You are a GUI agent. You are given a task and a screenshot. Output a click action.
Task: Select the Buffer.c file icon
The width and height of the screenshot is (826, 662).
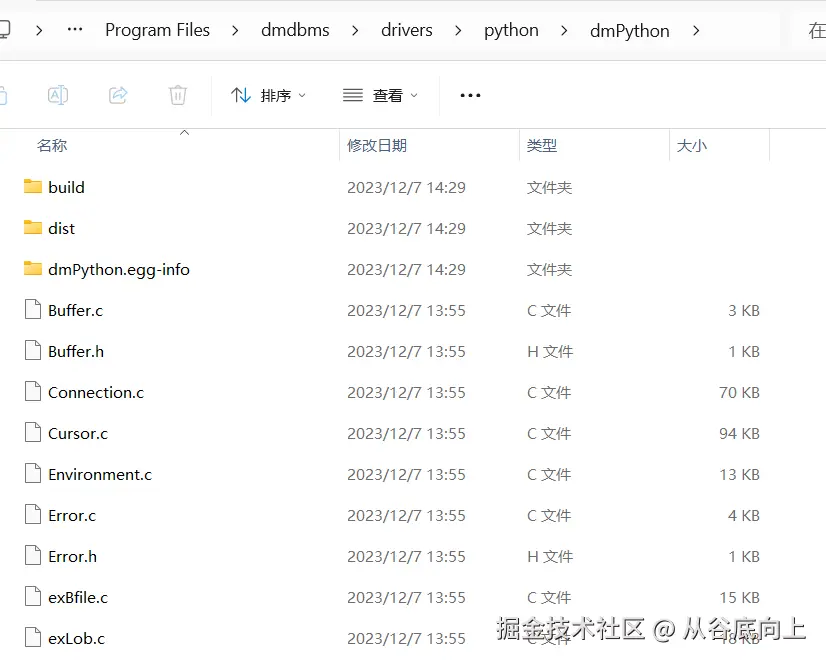click(33, 310)
